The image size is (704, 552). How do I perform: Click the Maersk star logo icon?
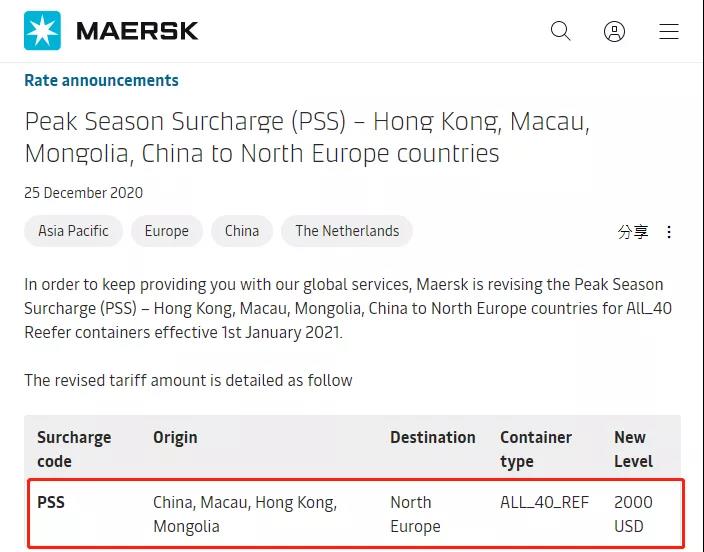(42, 31)
